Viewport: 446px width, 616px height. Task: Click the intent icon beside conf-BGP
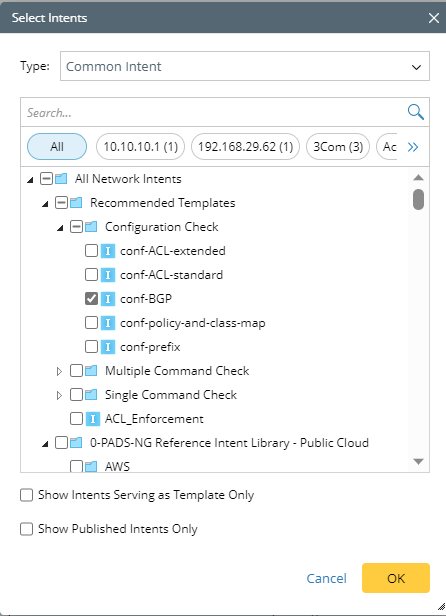[108, 299]
